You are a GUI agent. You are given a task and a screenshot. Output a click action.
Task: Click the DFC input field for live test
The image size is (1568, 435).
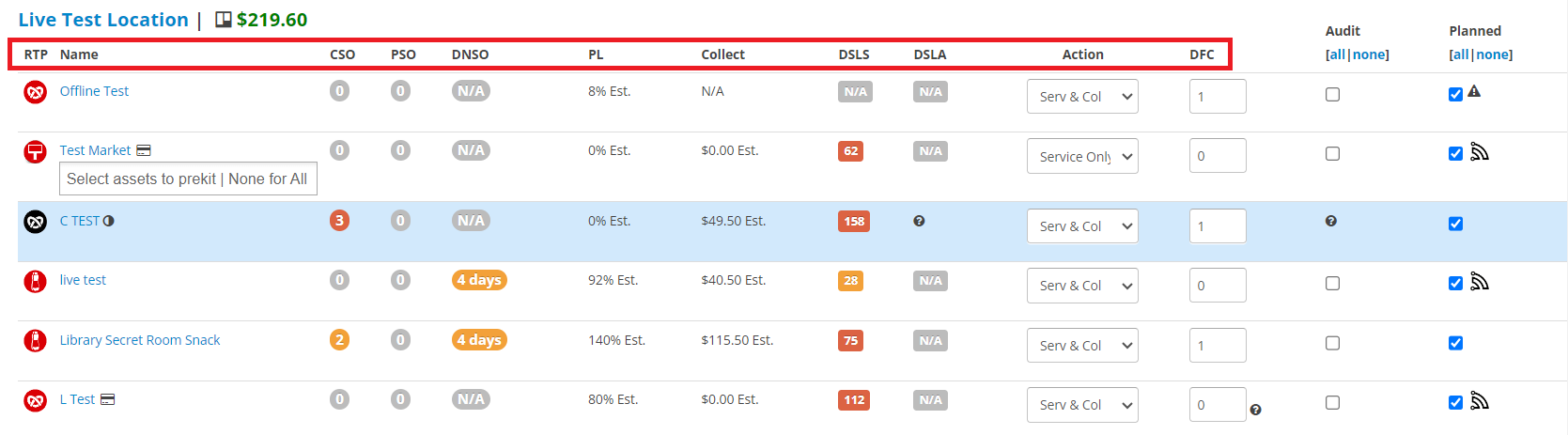[1217, 286]
